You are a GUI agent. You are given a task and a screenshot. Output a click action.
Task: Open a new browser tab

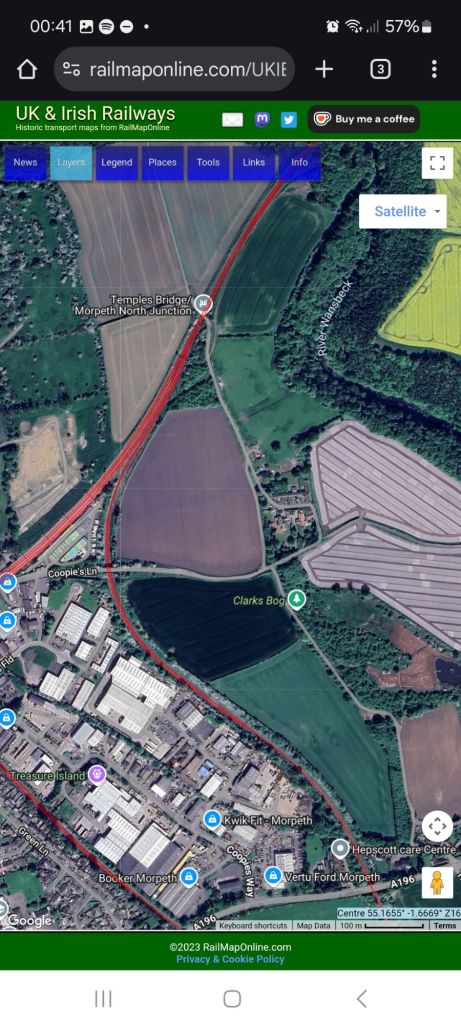324,69
